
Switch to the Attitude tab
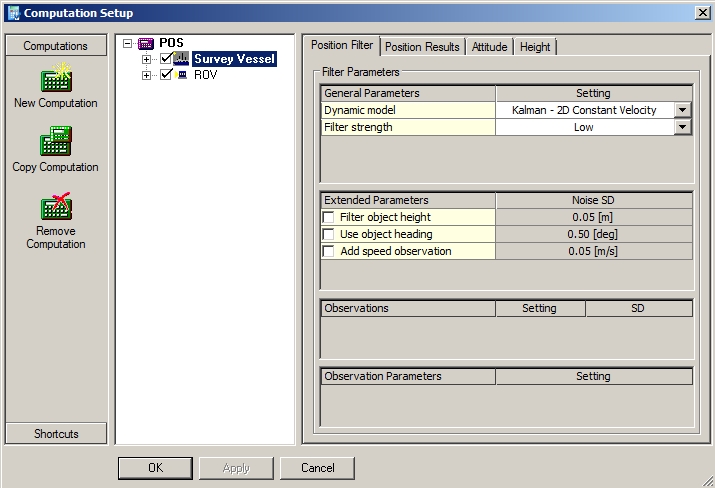pos(489,47)
